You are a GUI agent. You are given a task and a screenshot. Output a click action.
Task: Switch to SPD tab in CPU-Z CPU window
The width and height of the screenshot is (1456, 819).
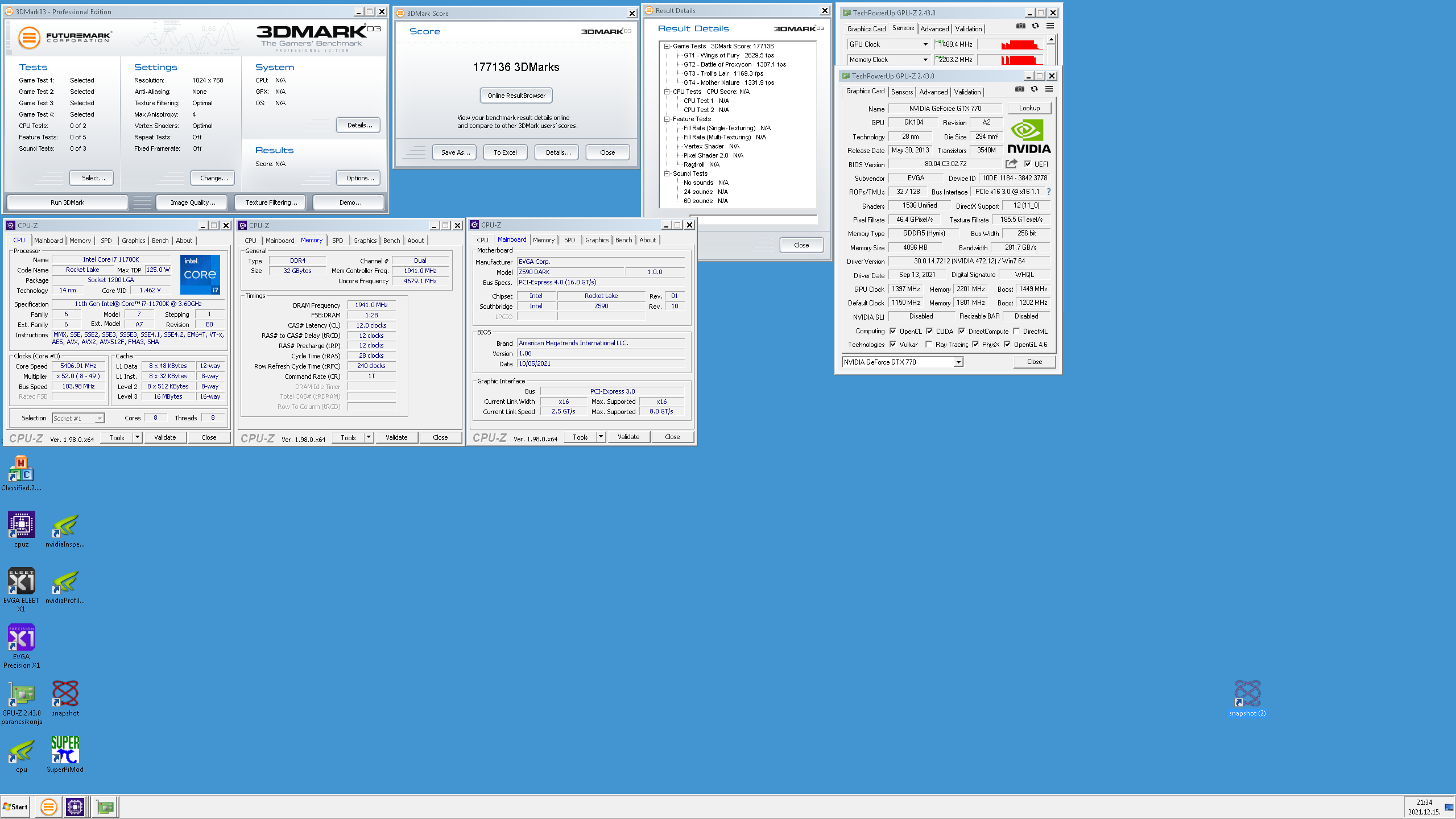[106, 241]
